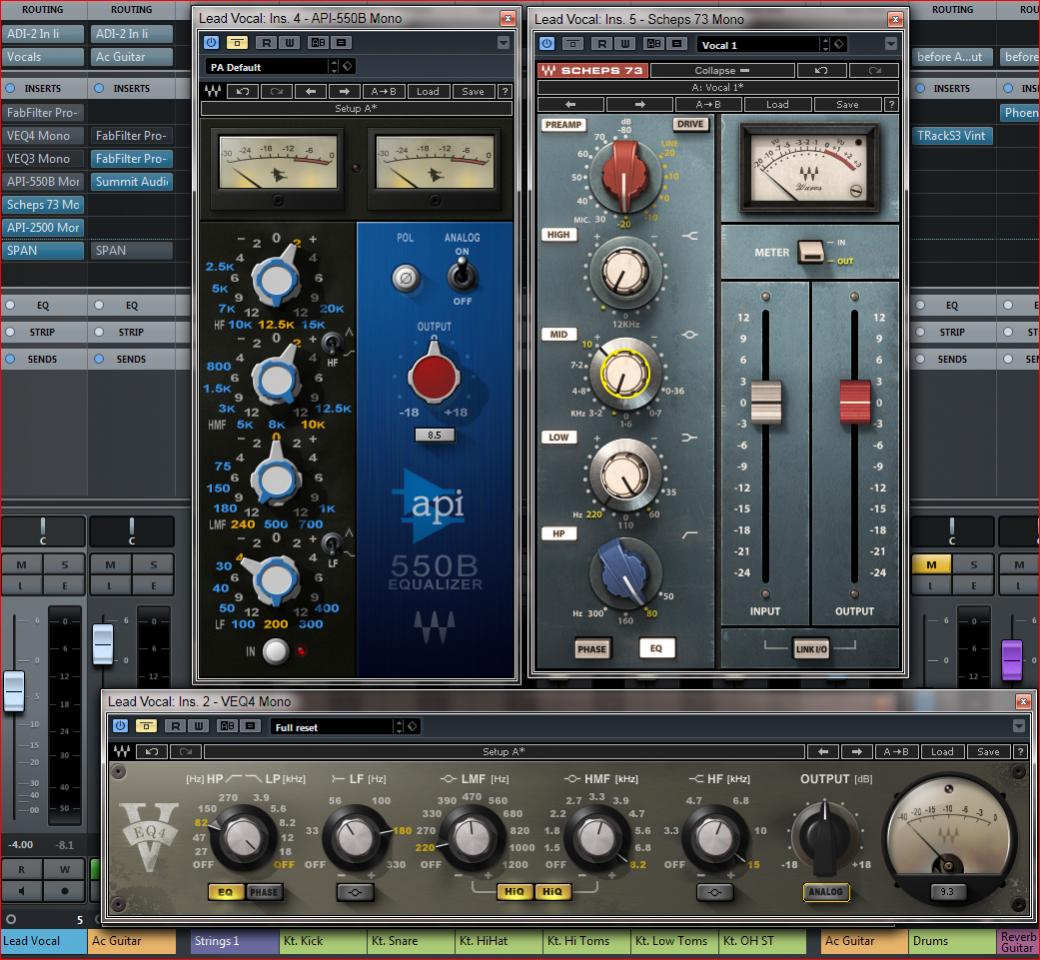Select the Kt. Kick channel tab
The height and width of the screenshot is (960, 1040).
click(x=322, y=941)
